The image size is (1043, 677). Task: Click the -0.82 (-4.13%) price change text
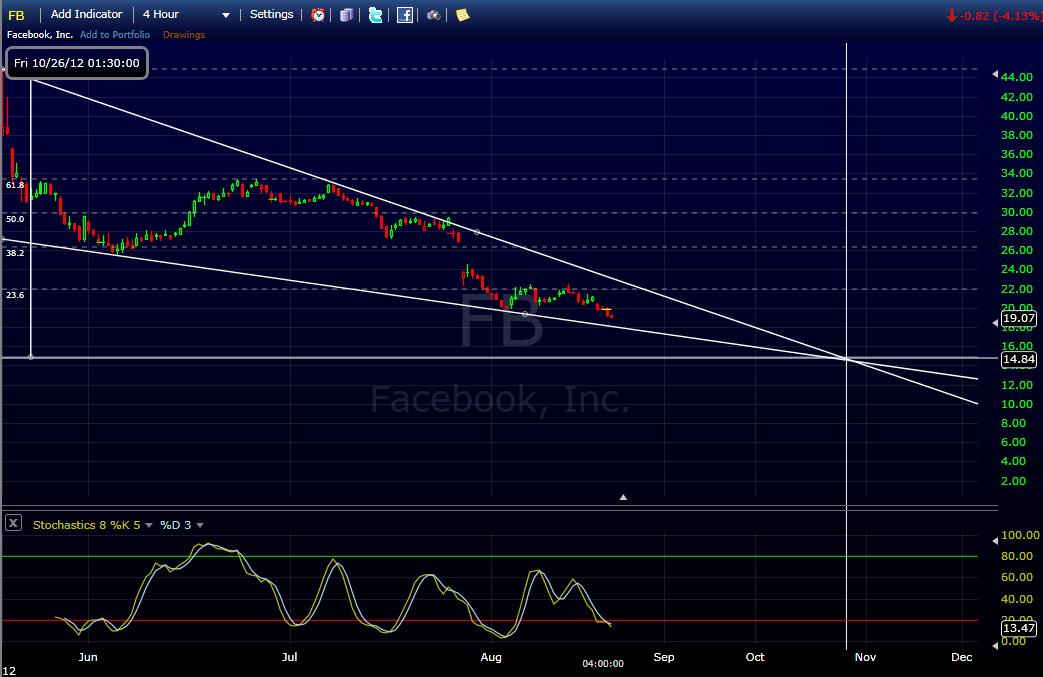(1000, 15)
